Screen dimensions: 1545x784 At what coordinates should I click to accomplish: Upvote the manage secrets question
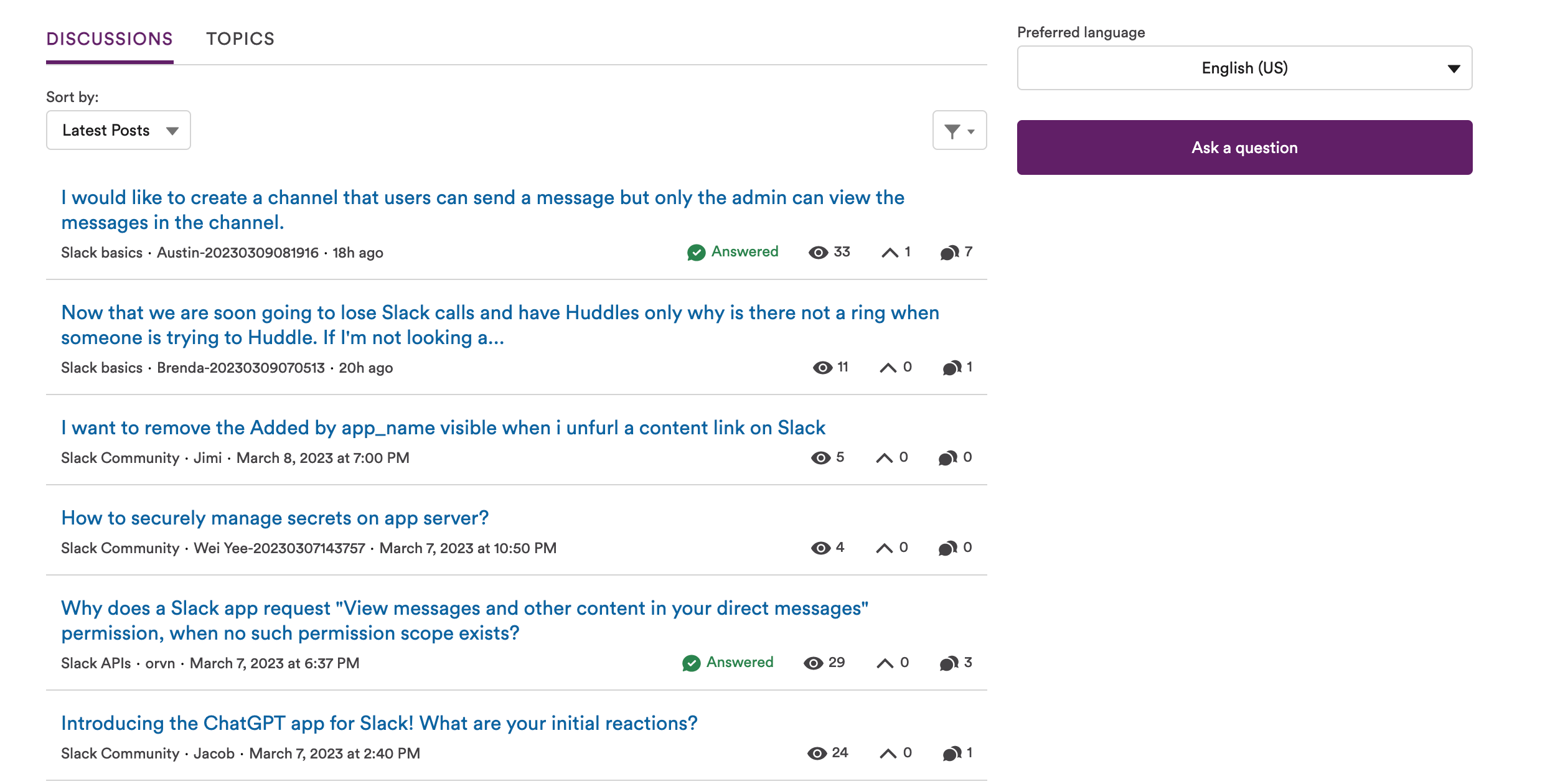(884, 548)
